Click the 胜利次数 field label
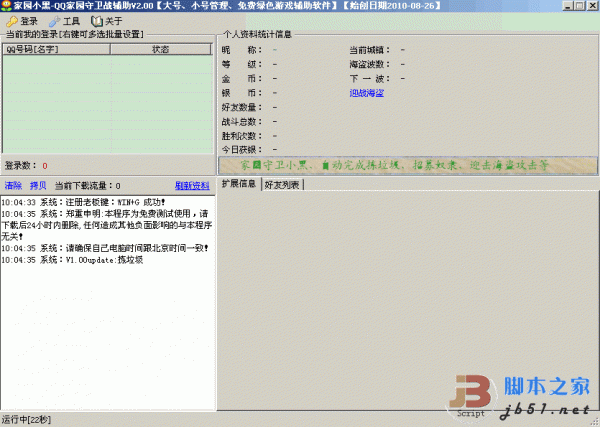 (x=242, y=136)
